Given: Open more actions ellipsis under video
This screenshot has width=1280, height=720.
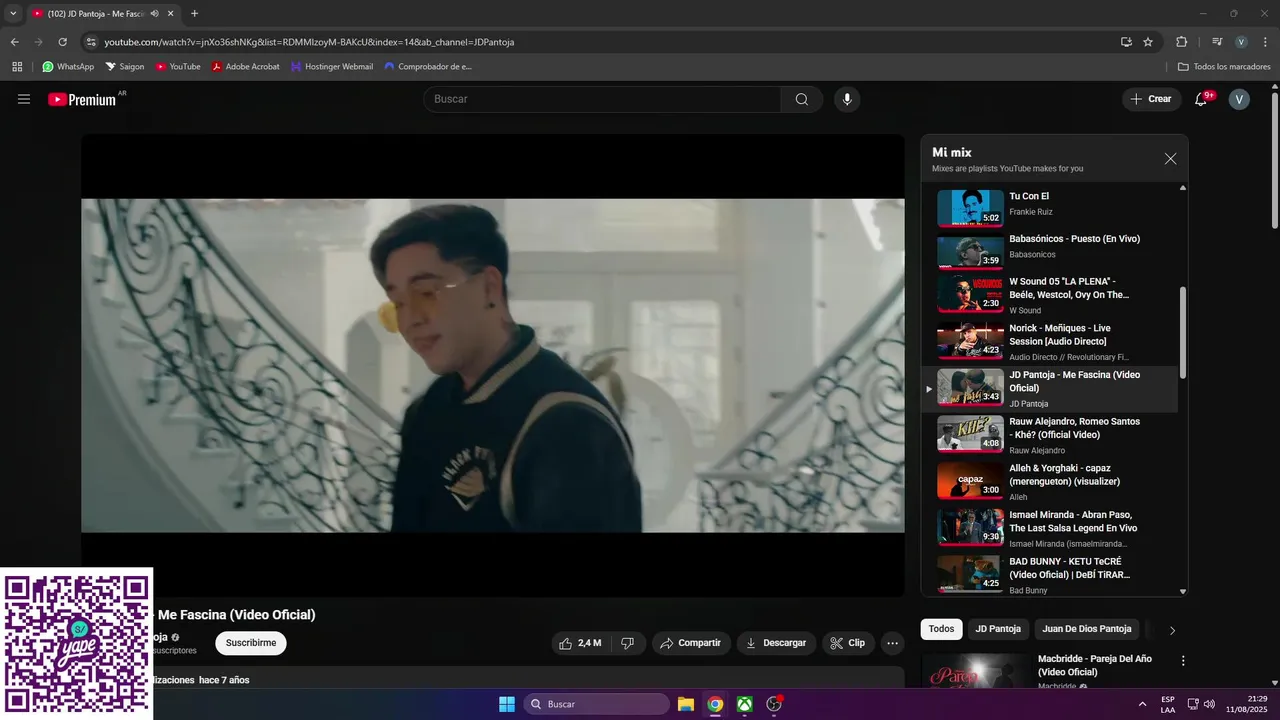Looking at the screenshot, I should (893, 643).
